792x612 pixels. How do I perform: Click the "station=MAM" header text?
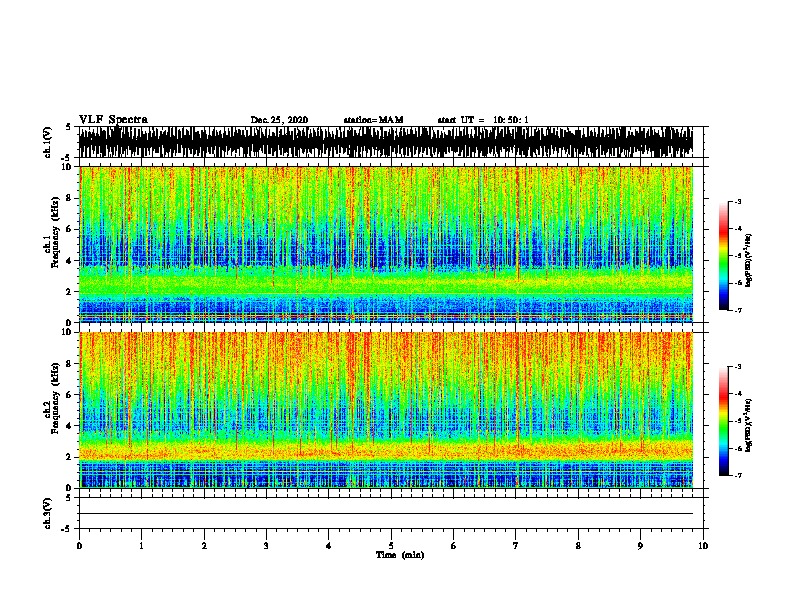373,120
